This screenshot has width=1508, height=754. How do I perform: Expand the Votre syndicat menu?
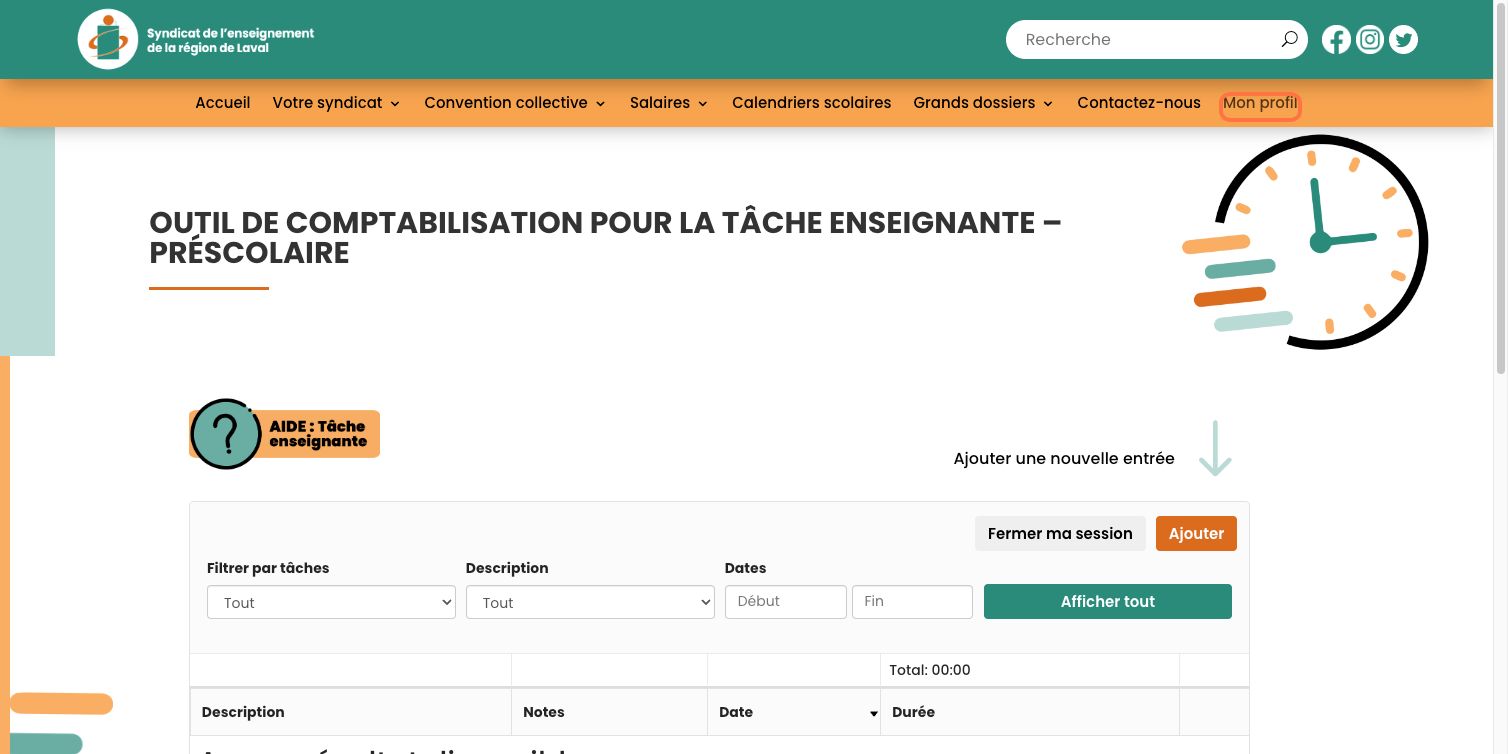coord(336,103)
